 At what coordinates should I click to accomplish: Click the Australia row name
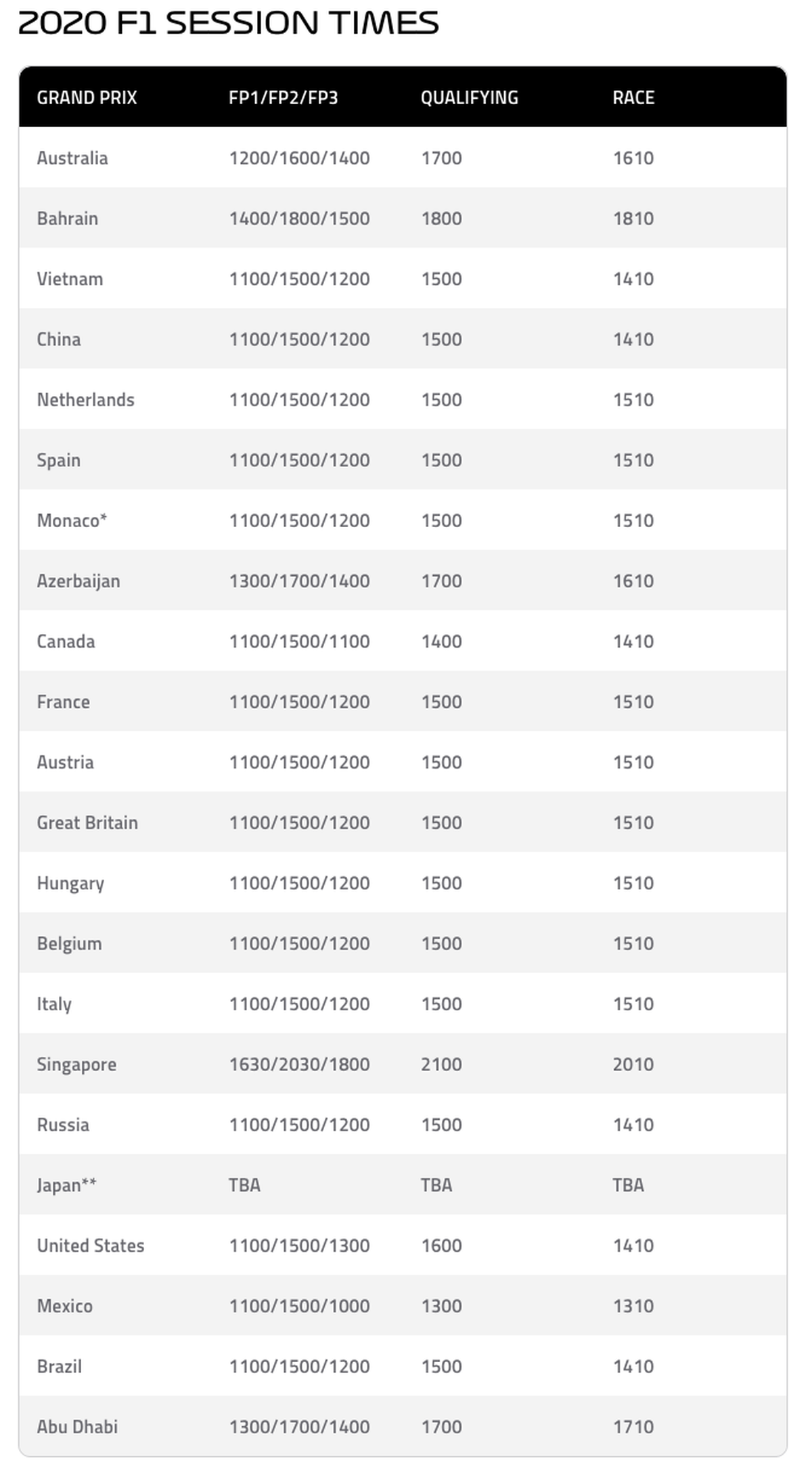pos(72,158)
